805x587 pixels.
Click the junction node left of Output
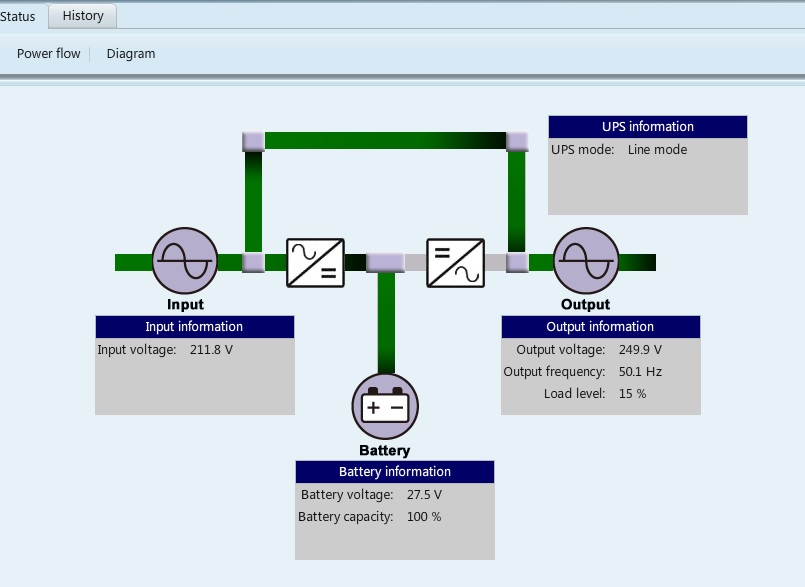517,263
